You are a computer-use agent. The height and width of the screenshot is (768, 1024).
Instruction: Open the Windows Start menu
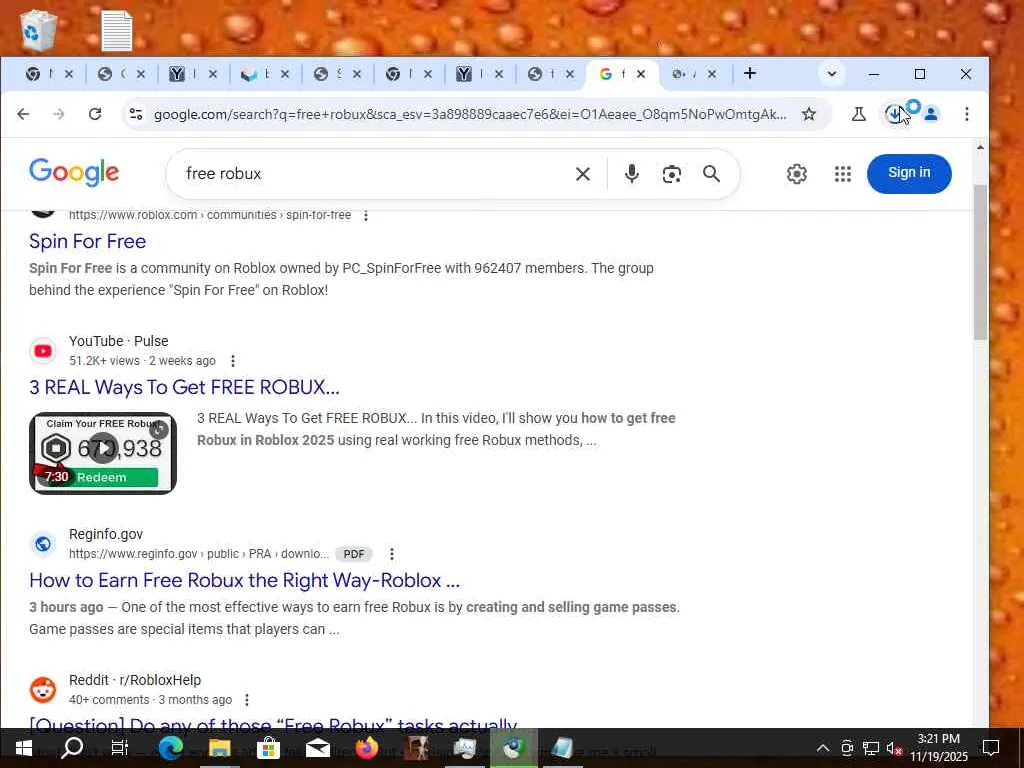pyautogui.click(x=24, y=748)
